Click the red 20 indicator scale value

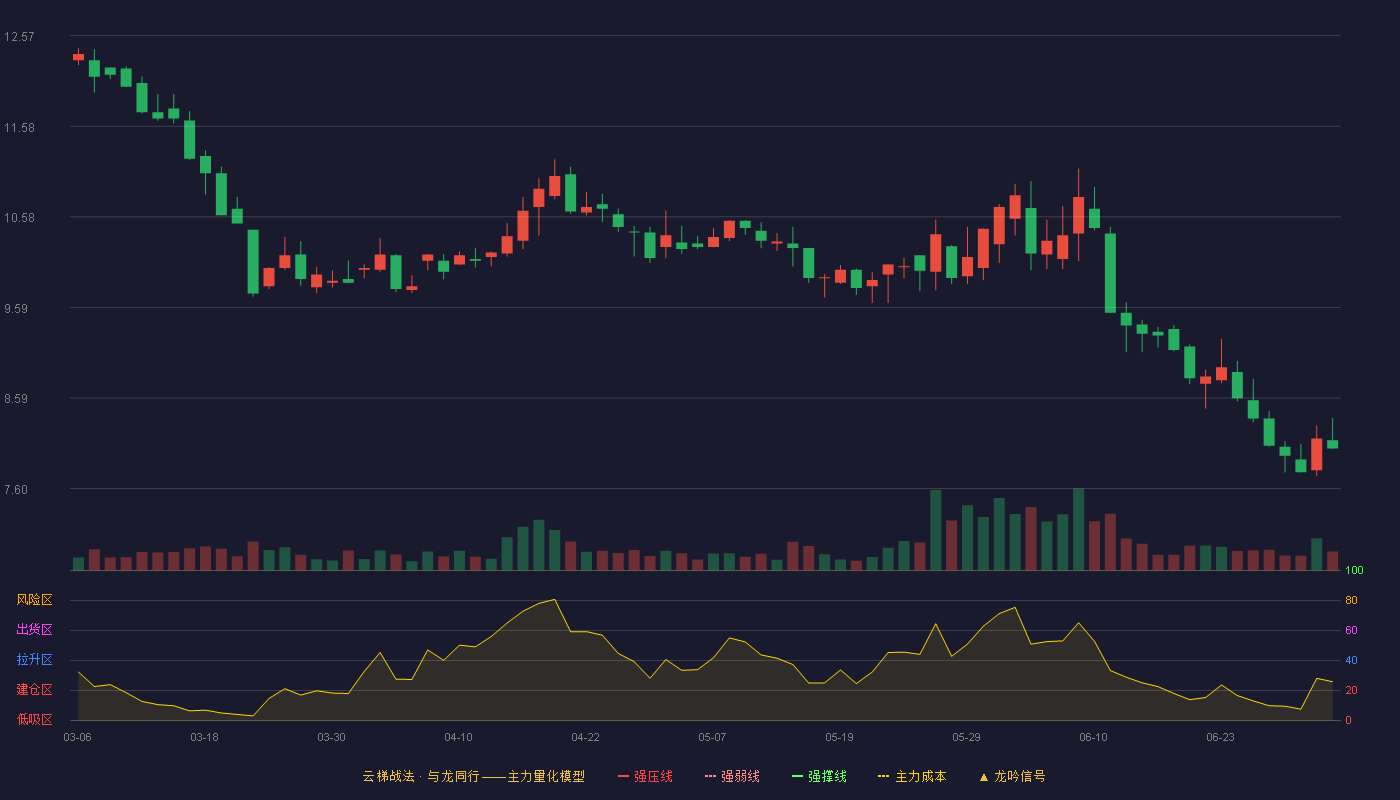click(x=1351, y=691)
